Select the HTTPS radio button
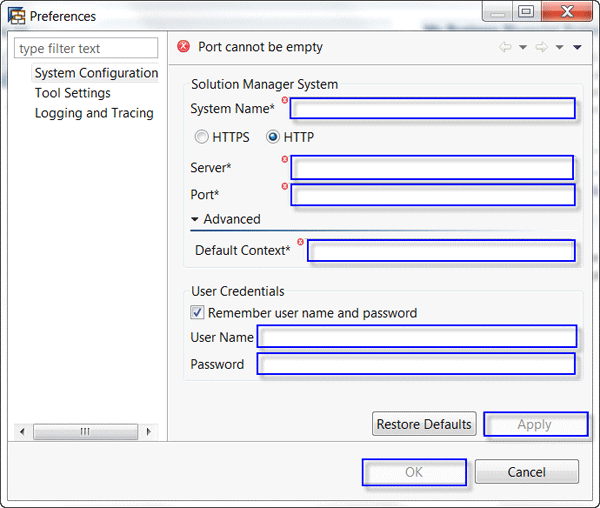 tap(201, 137)
